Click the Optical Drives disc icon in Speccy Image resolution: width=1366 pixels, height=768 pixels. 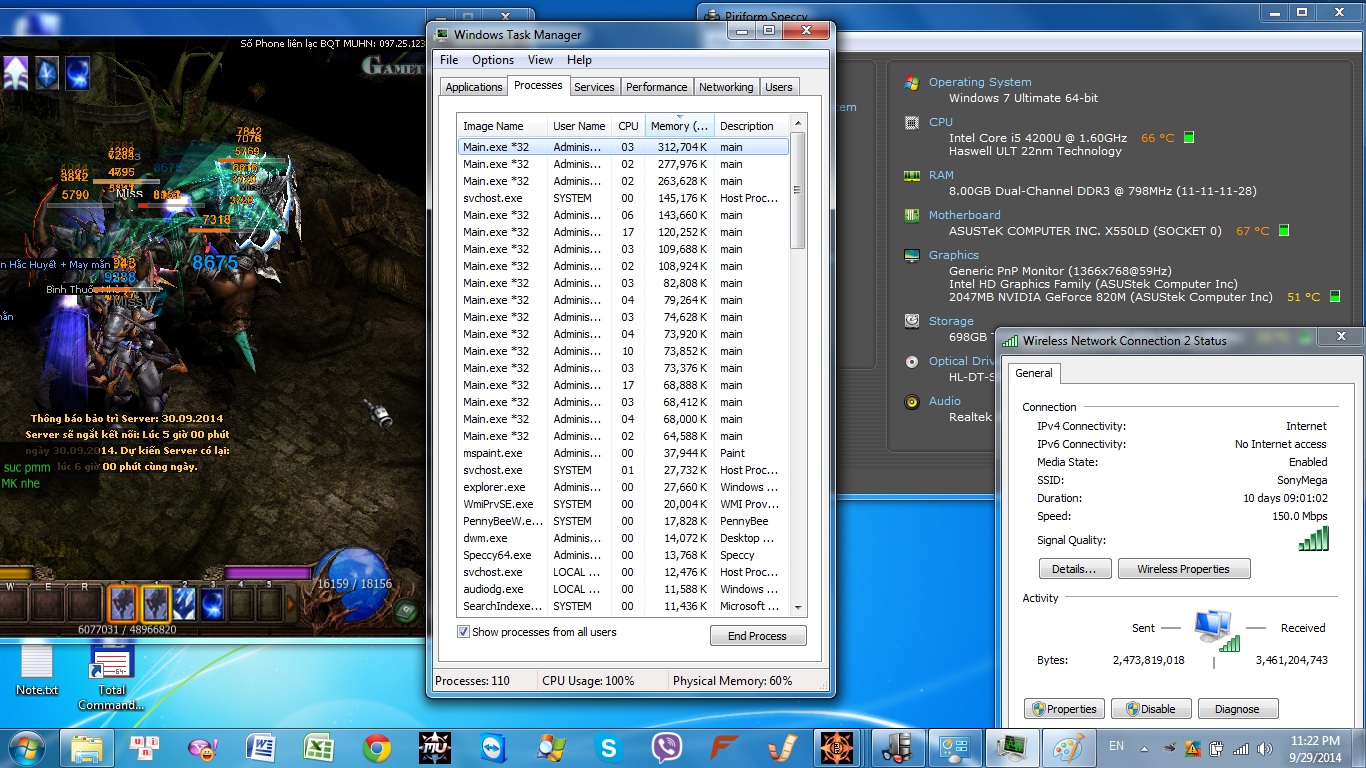tap(912, 361)
